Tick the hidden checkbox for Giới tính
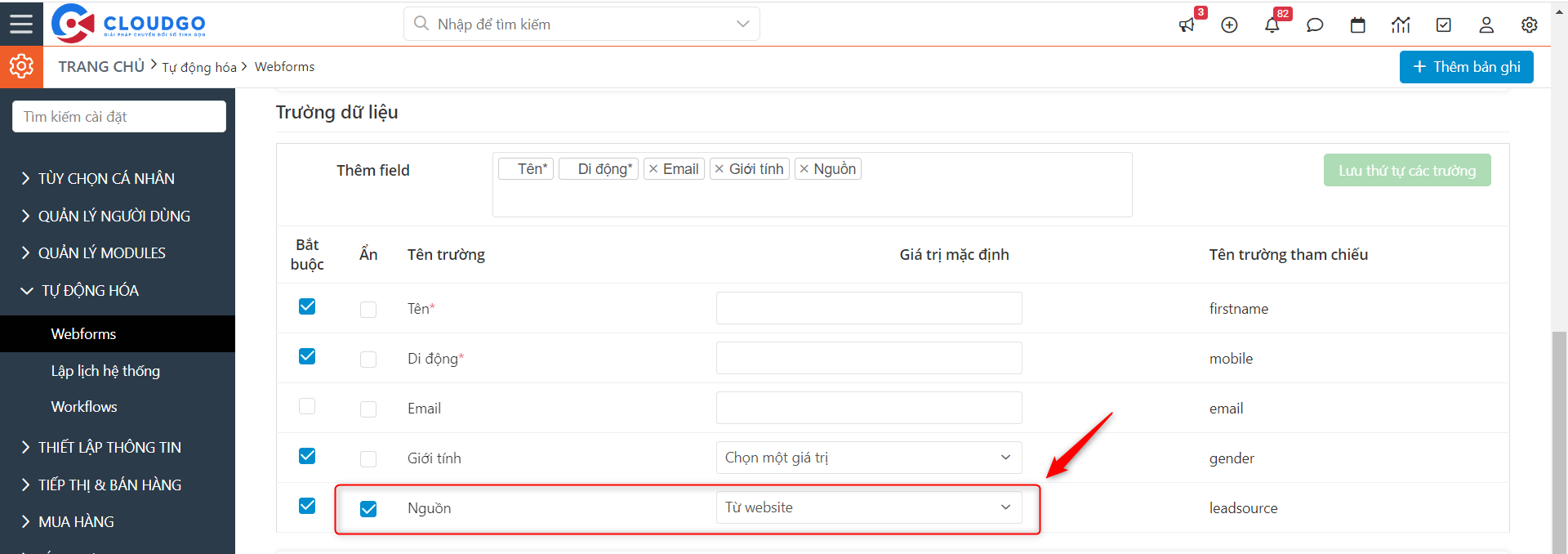Viewport: 1568px width, 554px height. (x=368, y=459)
